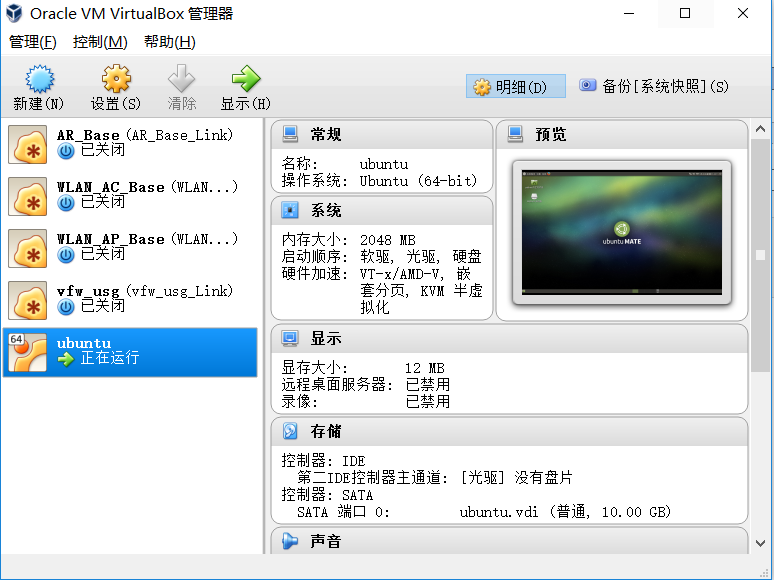Viewport: 774px width, 580px height.
Task: Click the 新建(N) new VM toolbar icon
Action: (x=39, y=79)
